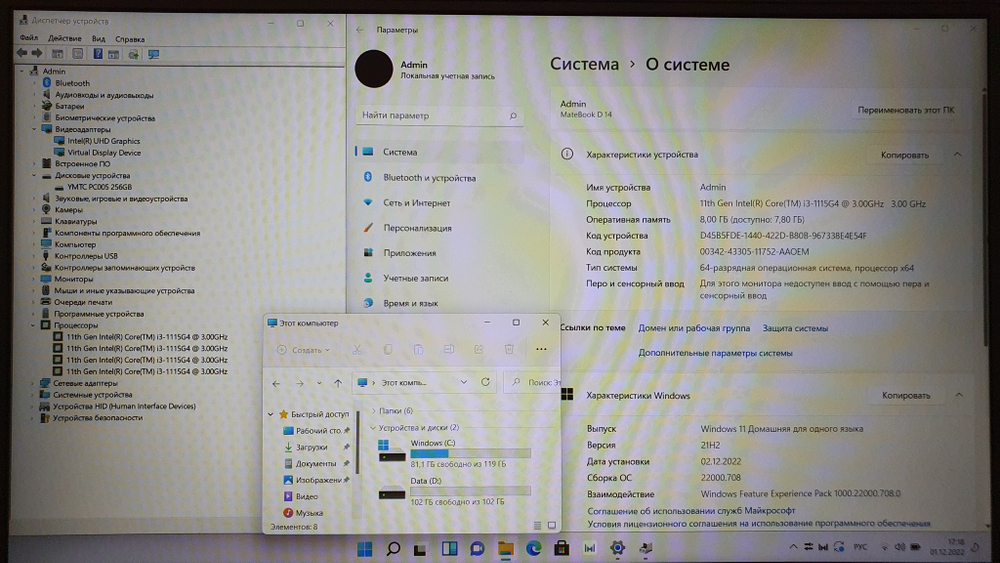Open Соглашение об использовании служб Майкрософт

pyautogui.click(x=691, y=510)
